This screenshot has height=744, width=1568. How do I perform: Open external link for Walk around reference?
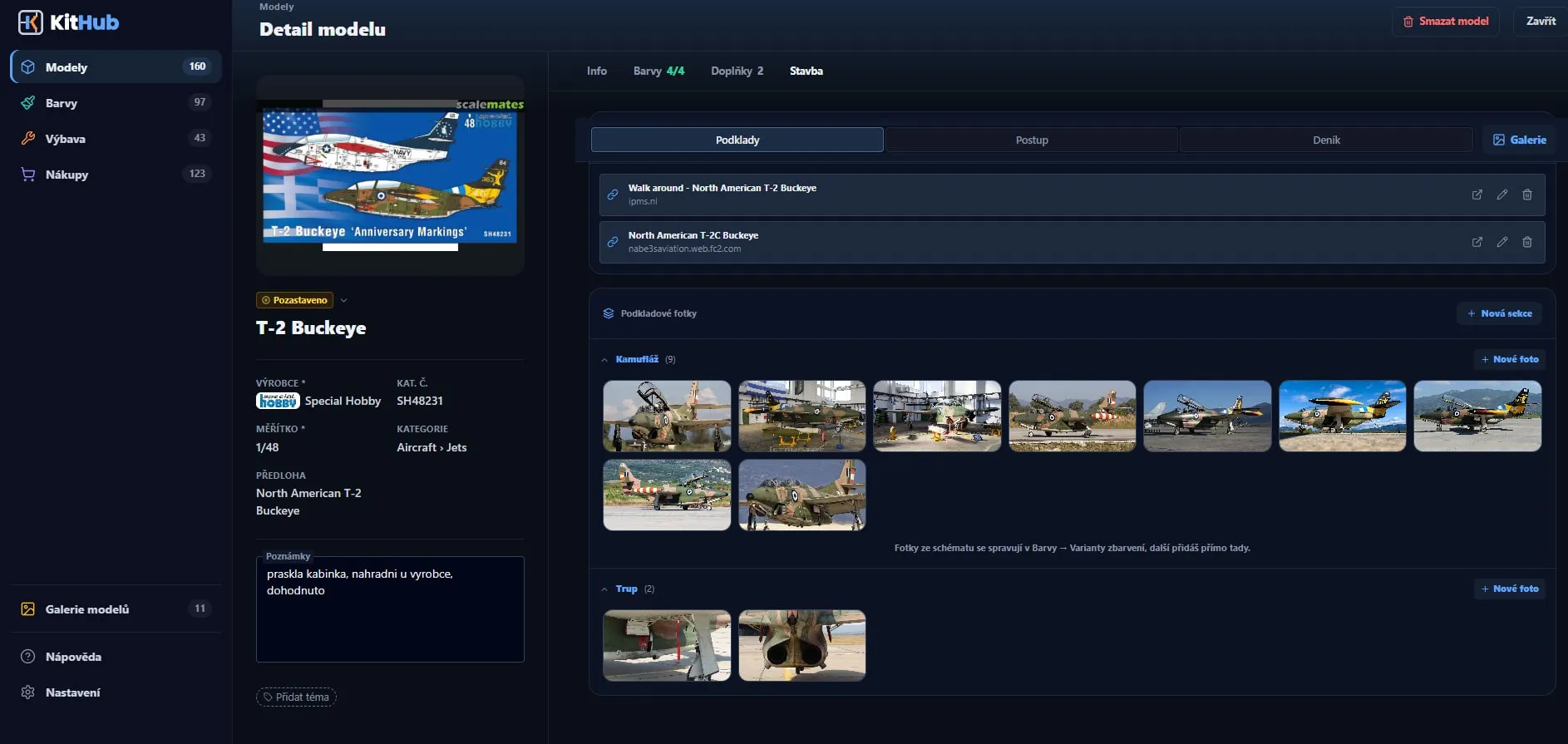pos(1477,195)
